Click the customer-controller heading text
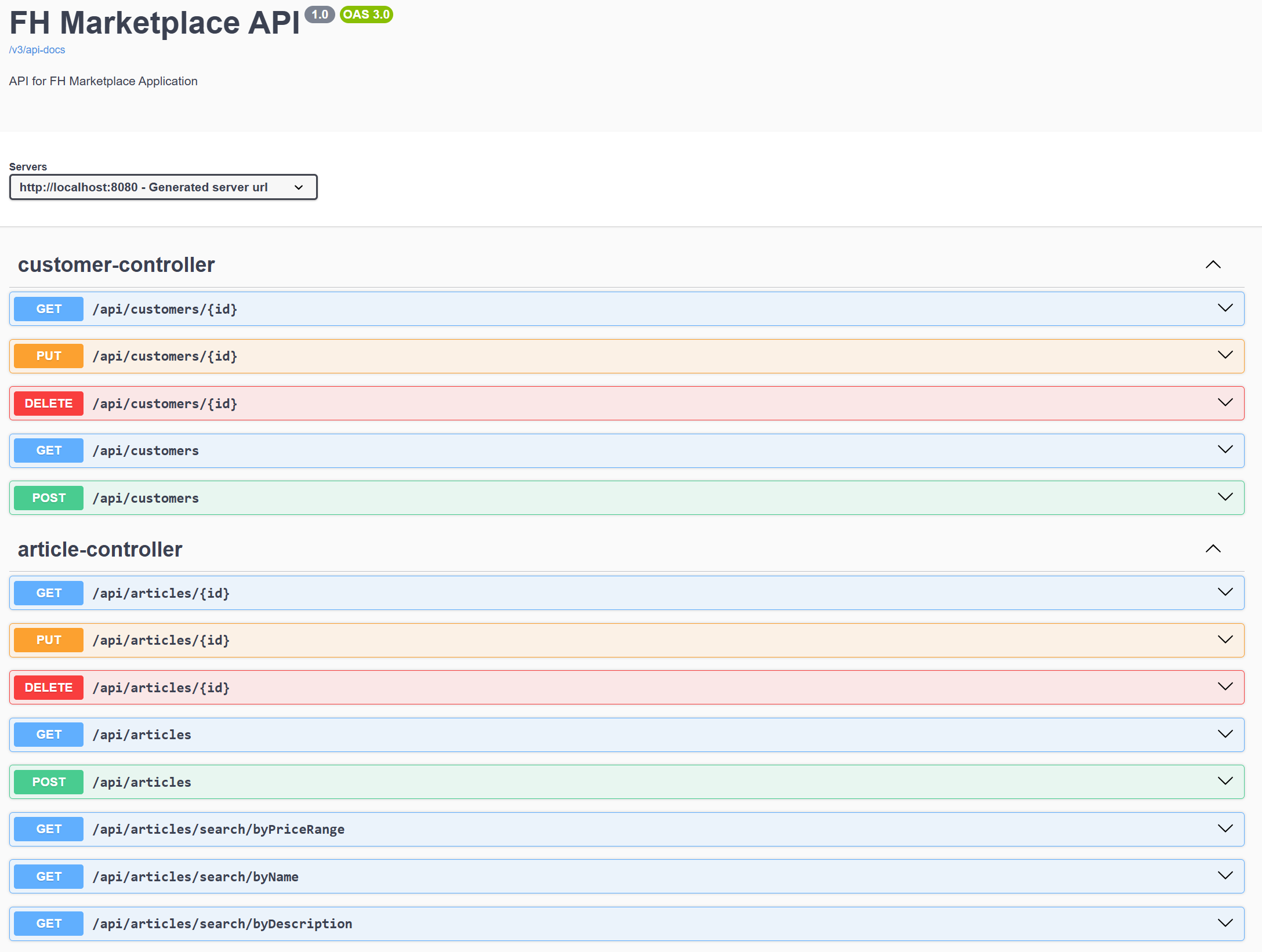This screenshot has width=1262, height=952. [x=116, y=265]
